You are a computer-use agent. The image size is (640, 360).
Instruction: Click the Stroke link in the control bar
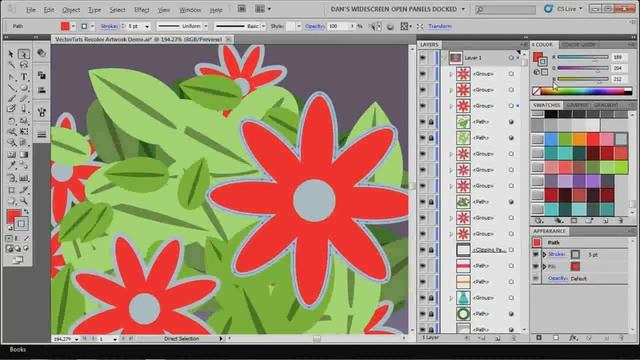pyautogui.click(x=109, y=27)
